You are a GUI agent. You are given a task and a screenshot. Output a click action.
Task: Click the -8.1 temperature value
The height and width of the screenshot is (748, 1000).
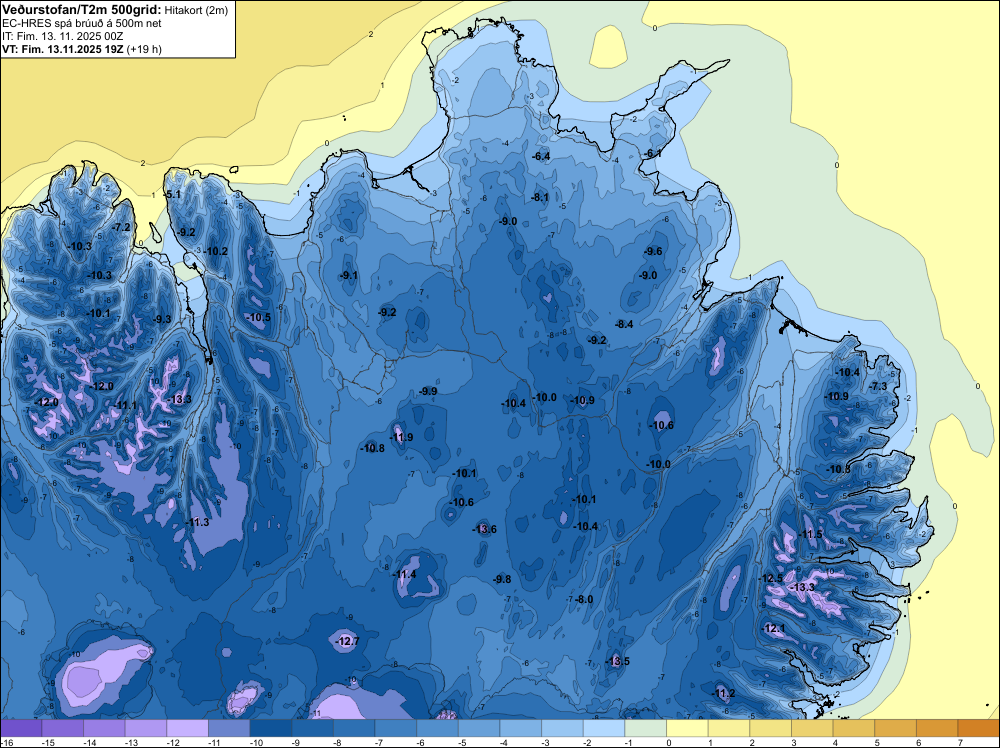(x=540, y=197)
